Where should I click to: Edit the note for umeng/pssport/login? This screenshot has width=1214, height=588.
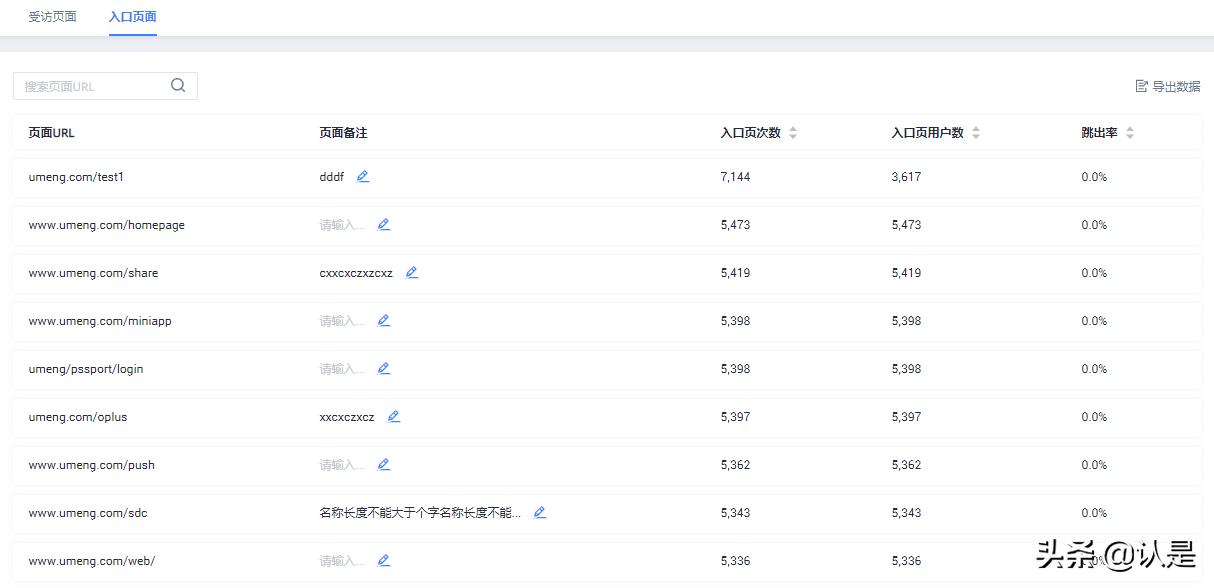[x=384, y=369]
